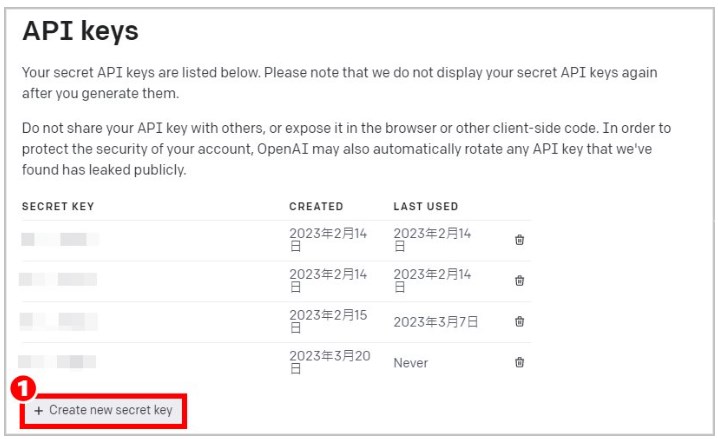Click the 2023年3月20日 created date
The width and height of the screenshot is (718, 439).
click(x=328, y=362)
